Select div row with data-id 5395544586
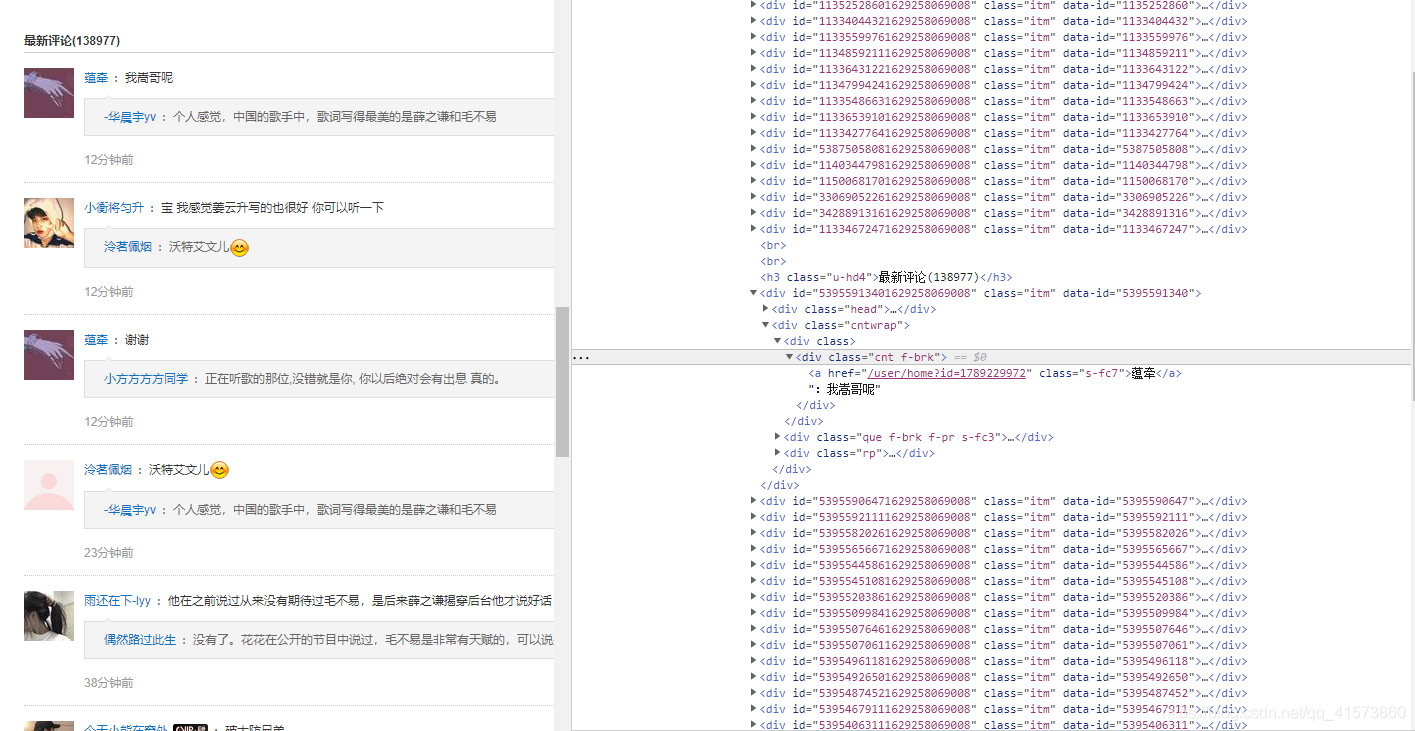1415x731 pixels. (1003, 565)
